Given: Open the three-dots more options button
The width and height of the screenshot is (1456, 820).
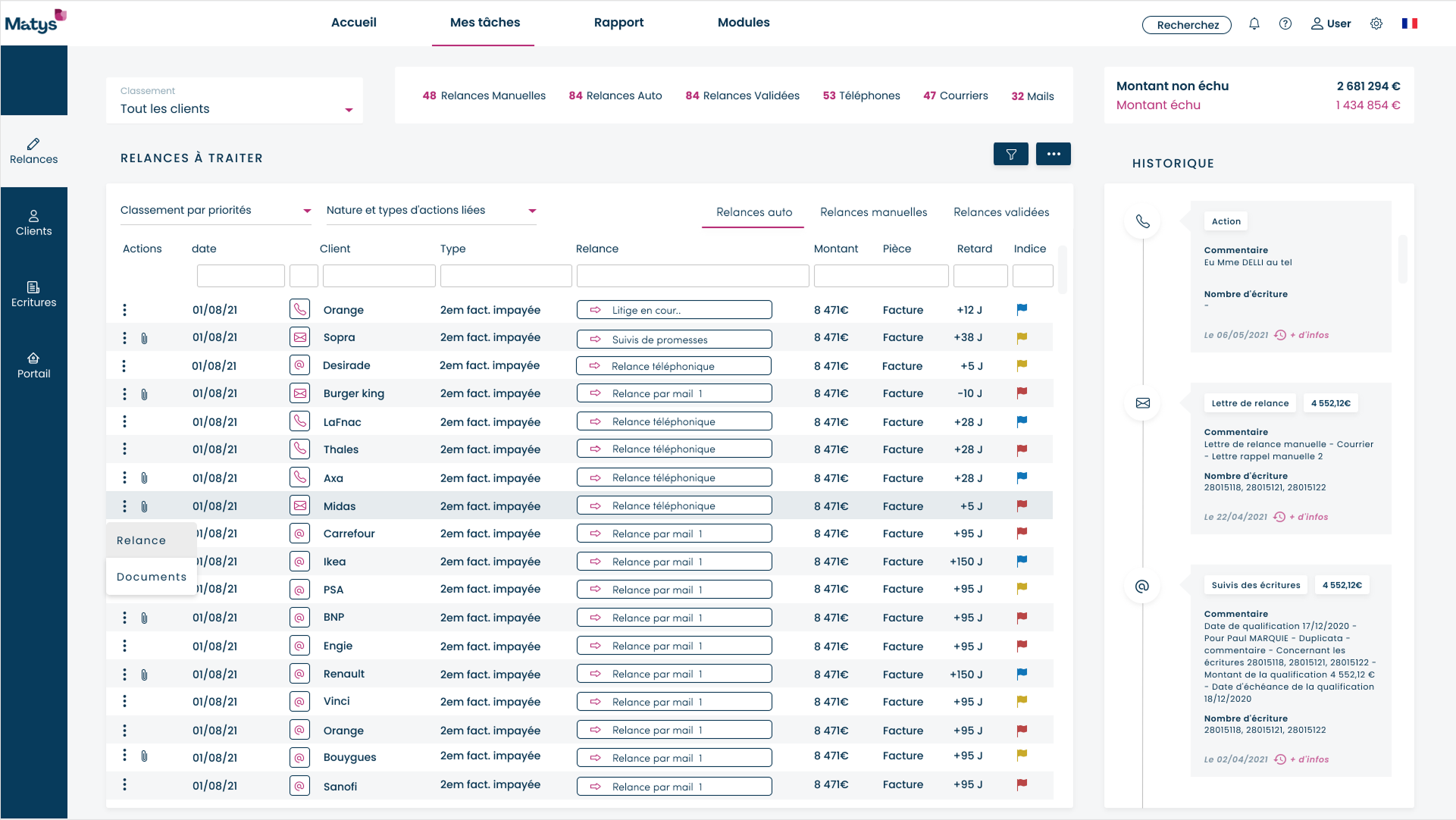Looking at the screenshot, I should click(1053, 154).
